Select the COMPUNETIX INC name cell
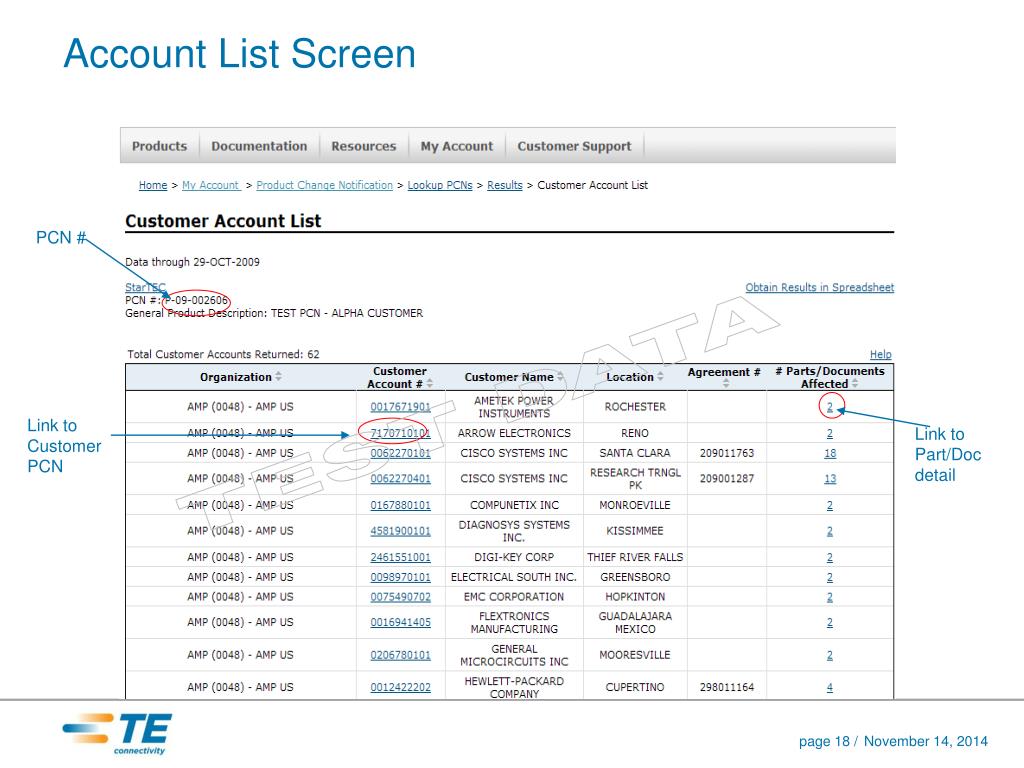The height and width of the screenshot is (768, 1024). pyautogui.click(x=514, y=505)
